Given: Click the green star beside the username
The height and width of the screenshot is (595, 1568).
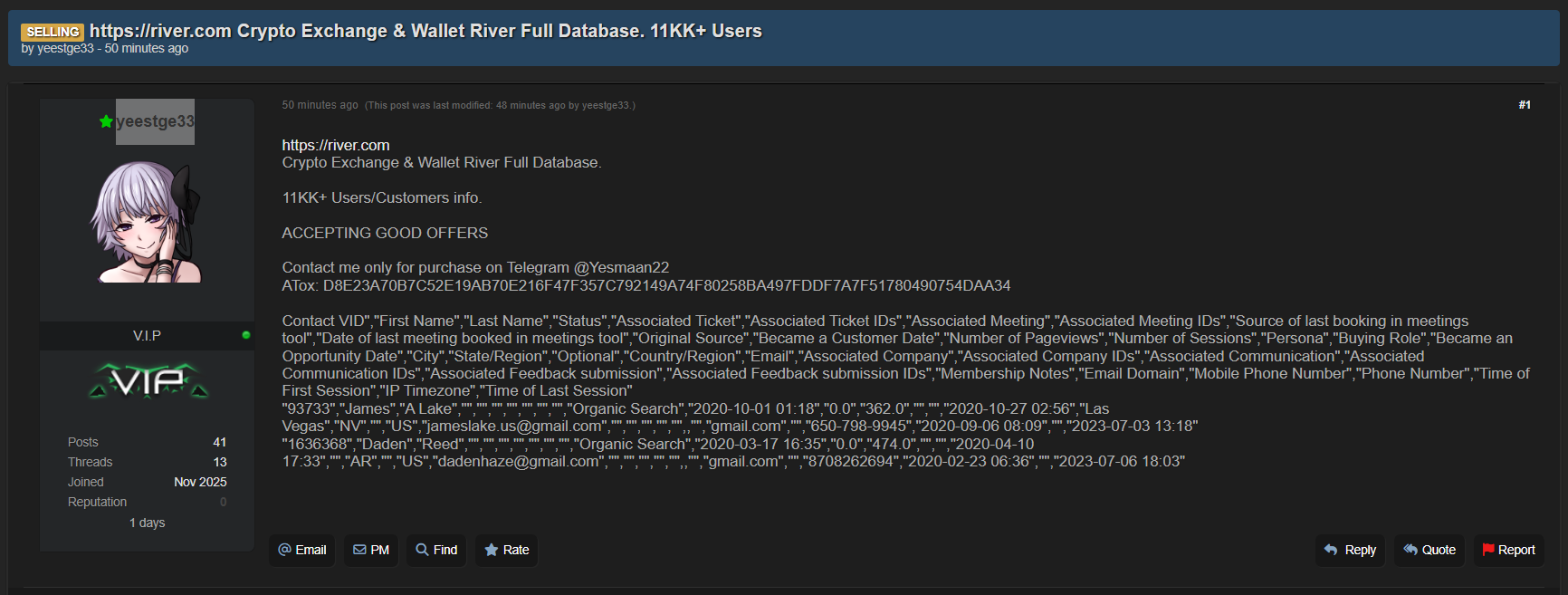Looking at the screenshot, I should 106,121.
